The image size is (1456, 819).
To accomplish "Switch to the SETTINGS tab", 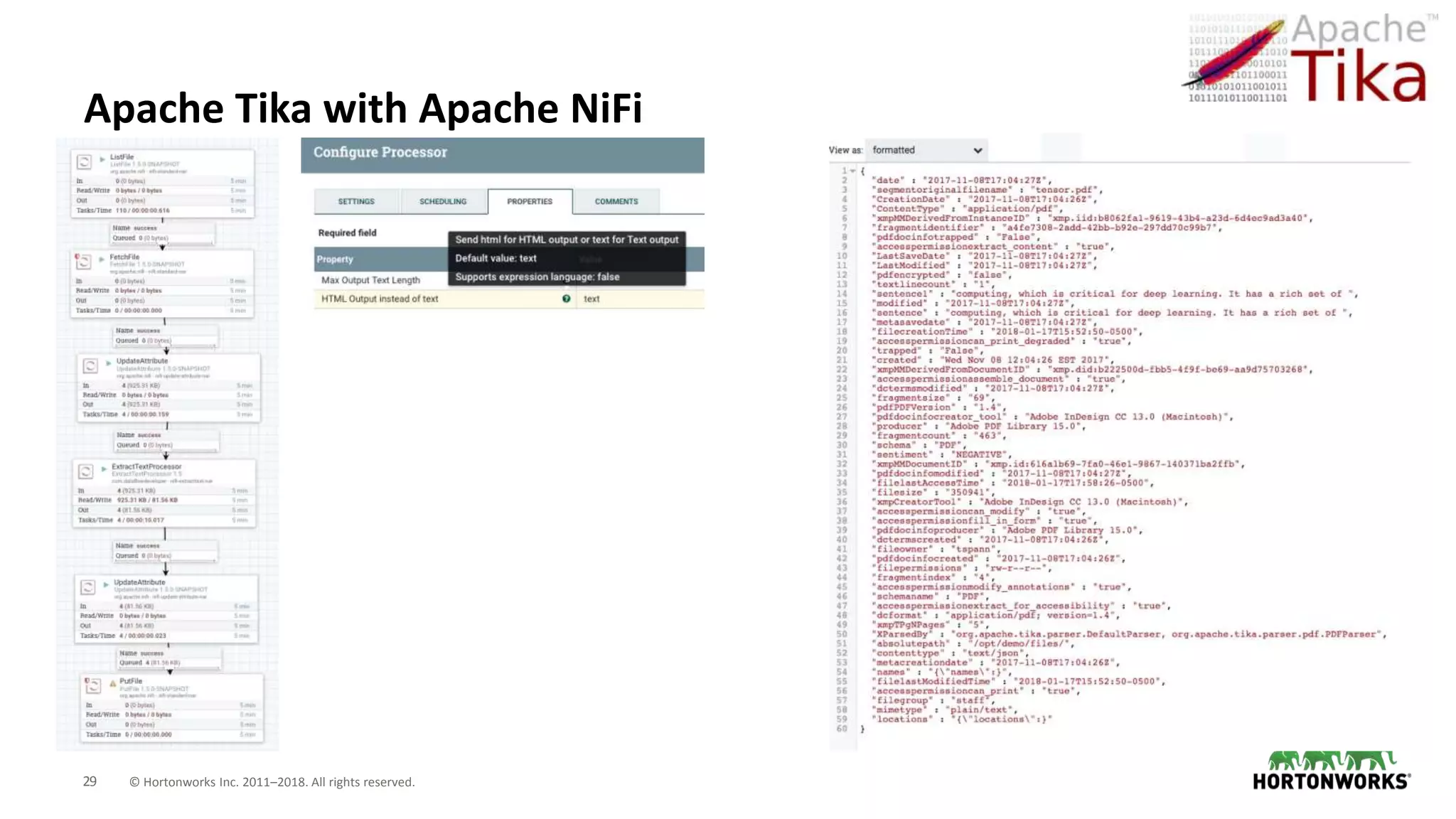I will point(356,201).
